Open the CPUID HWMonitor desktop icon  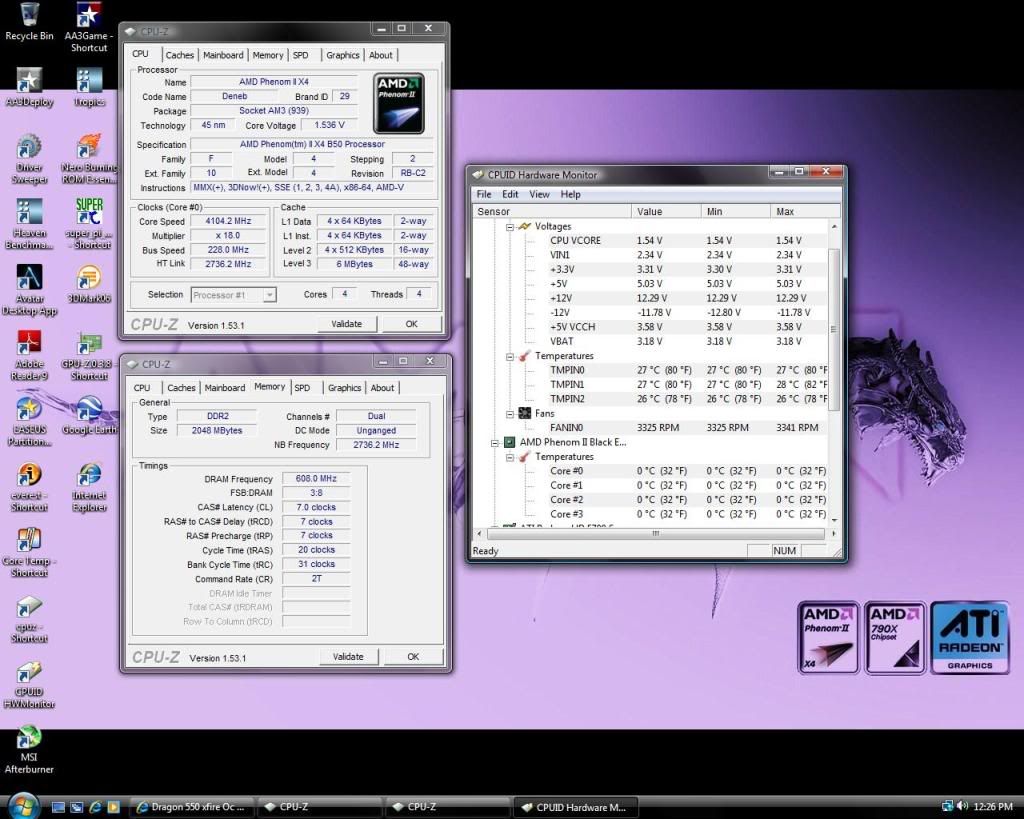[x=29, y=674]
